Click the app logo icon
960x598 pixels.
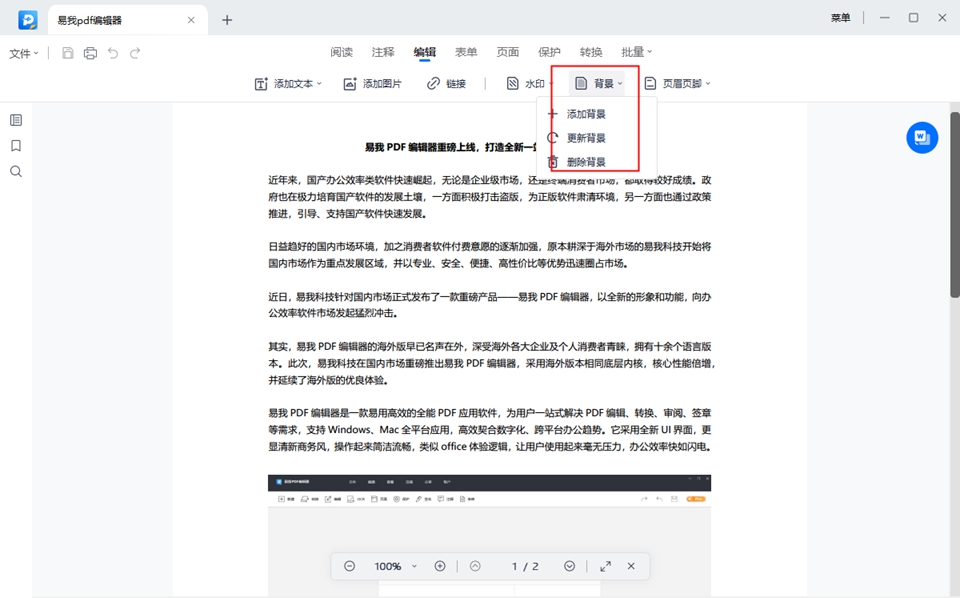point(28,20)
